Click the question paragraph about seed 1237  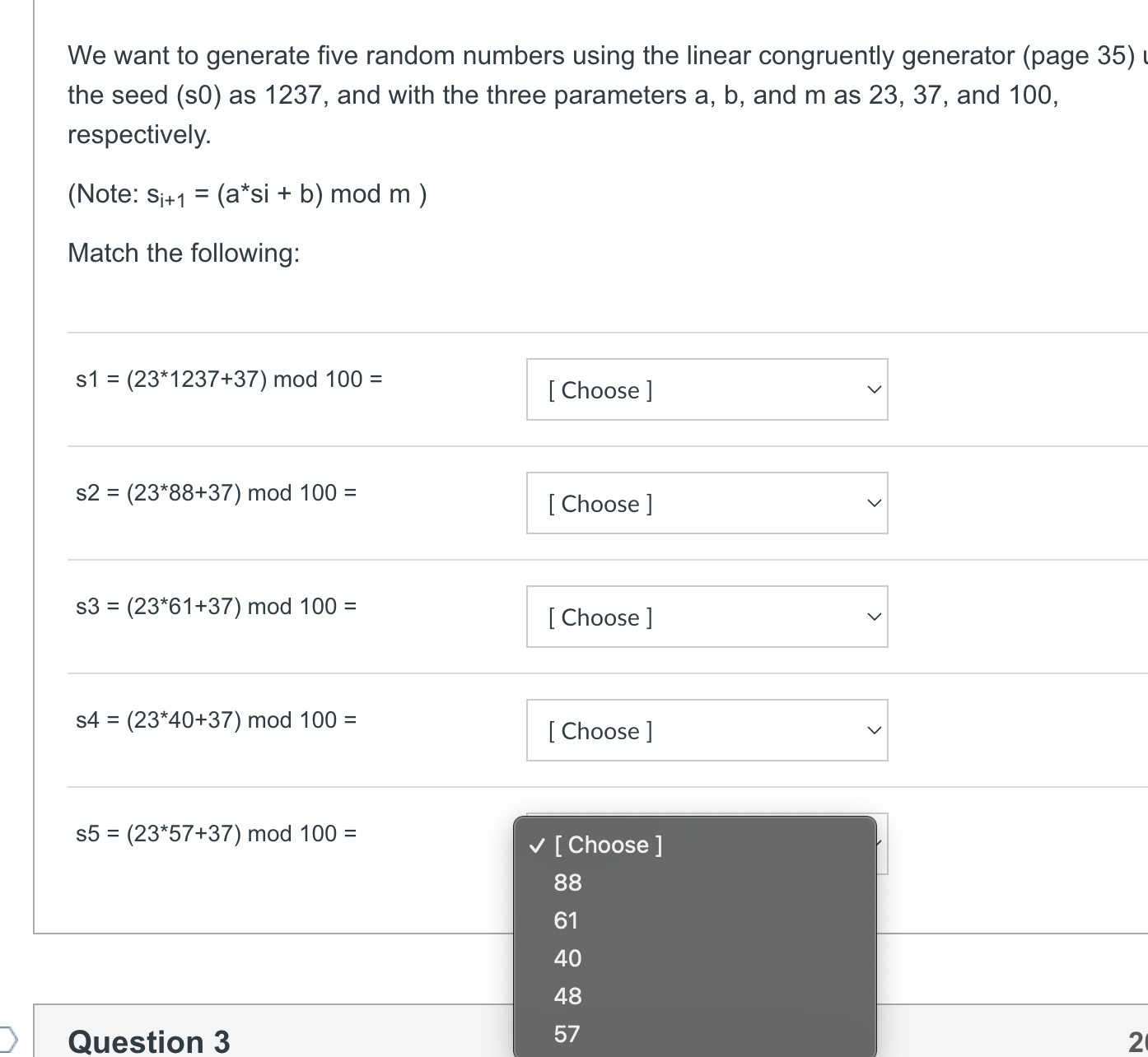pyautogui.click(x=607, y=95)
